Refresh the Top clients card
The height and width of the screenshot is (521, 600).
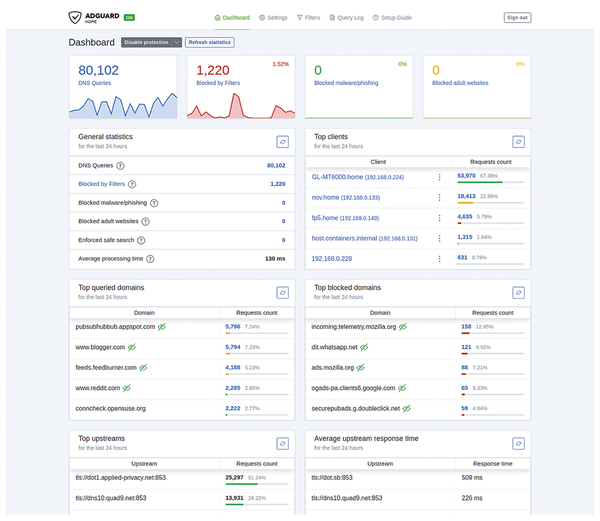point(518,143)
